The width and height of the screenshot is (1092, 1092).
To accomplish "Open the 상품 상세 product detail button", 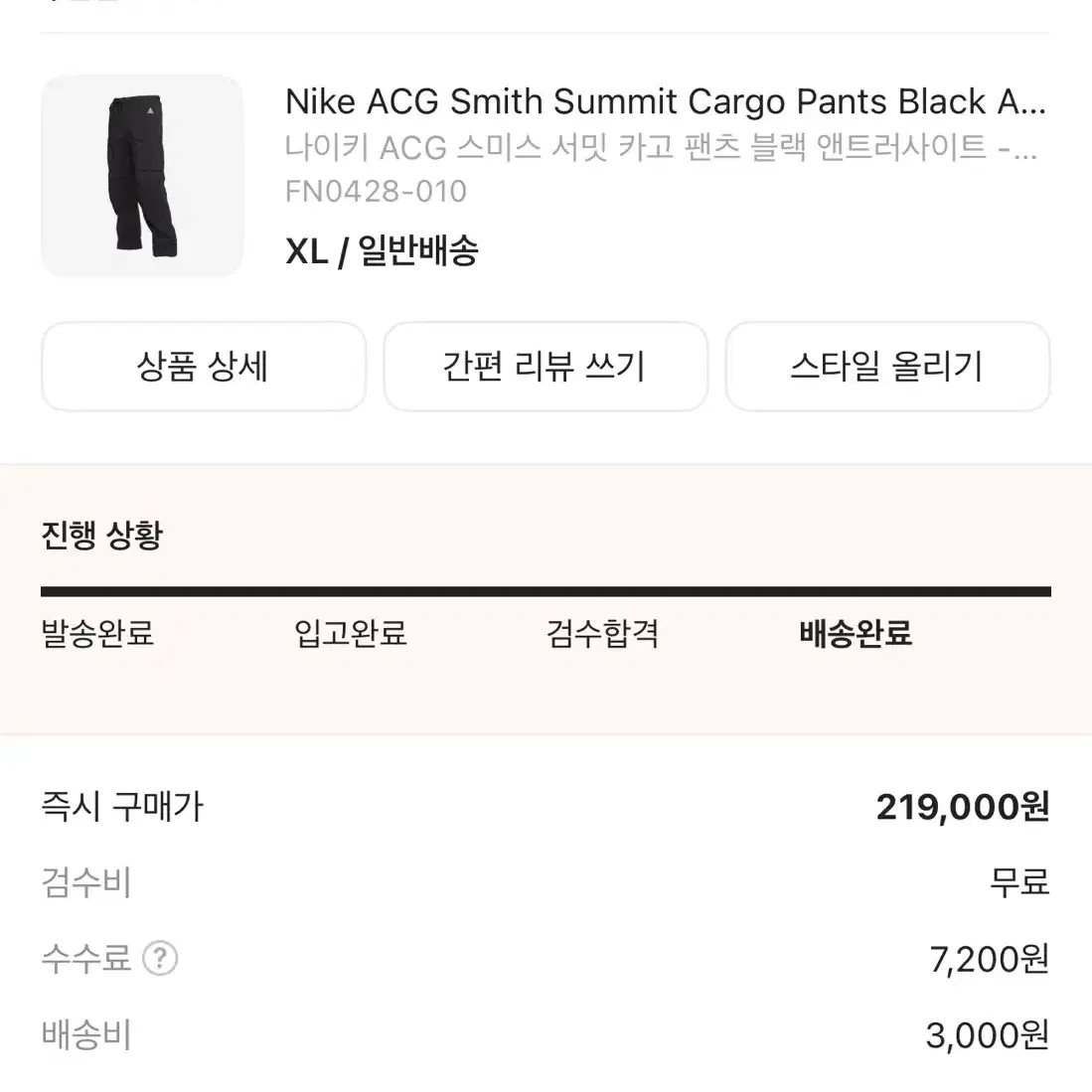I will [203, 367].
